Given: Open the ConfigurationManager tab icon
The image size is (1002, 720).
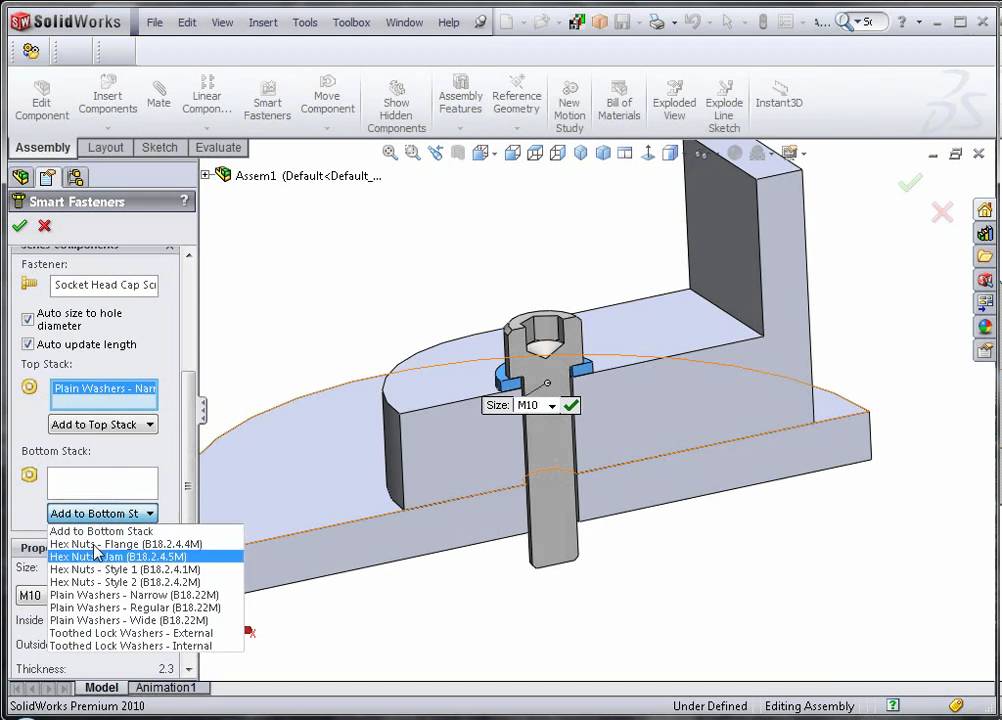Looking at the screenshot, I should click(75, 177).
